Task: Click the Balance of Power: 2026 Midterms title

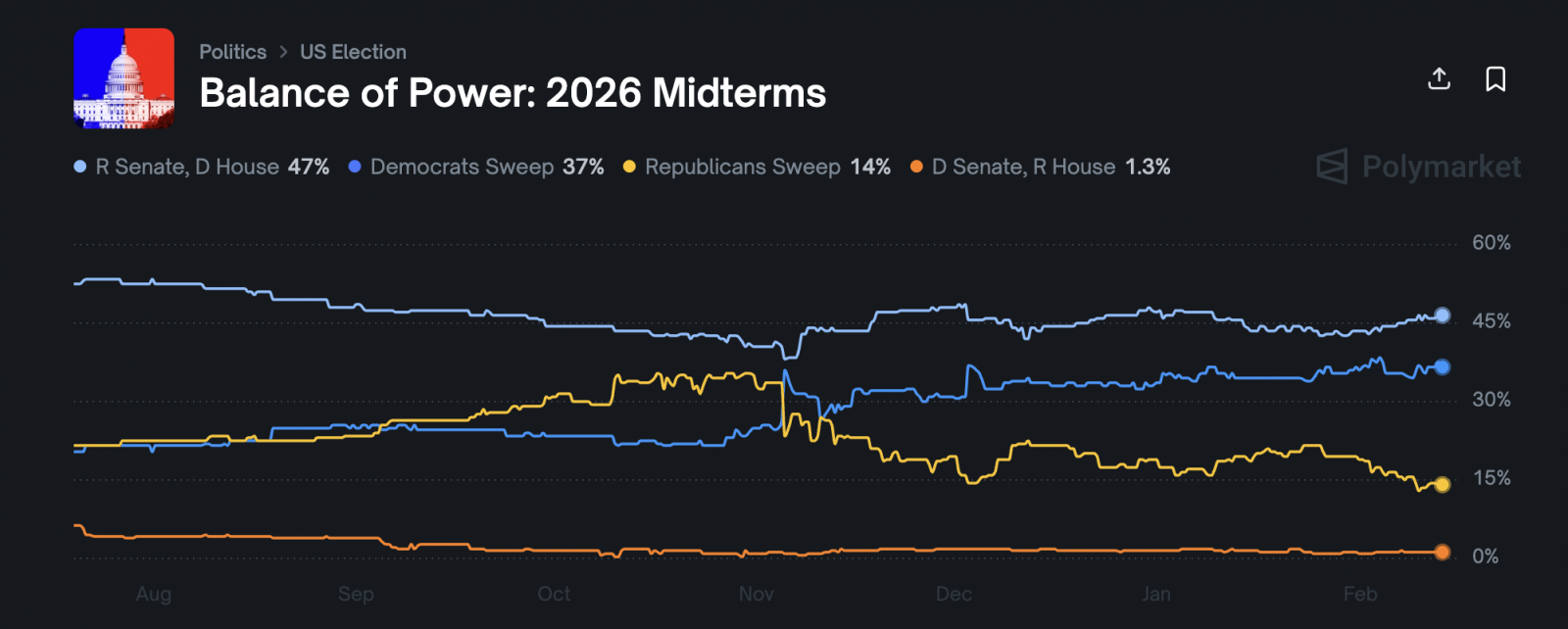Action: click(513, 93)
